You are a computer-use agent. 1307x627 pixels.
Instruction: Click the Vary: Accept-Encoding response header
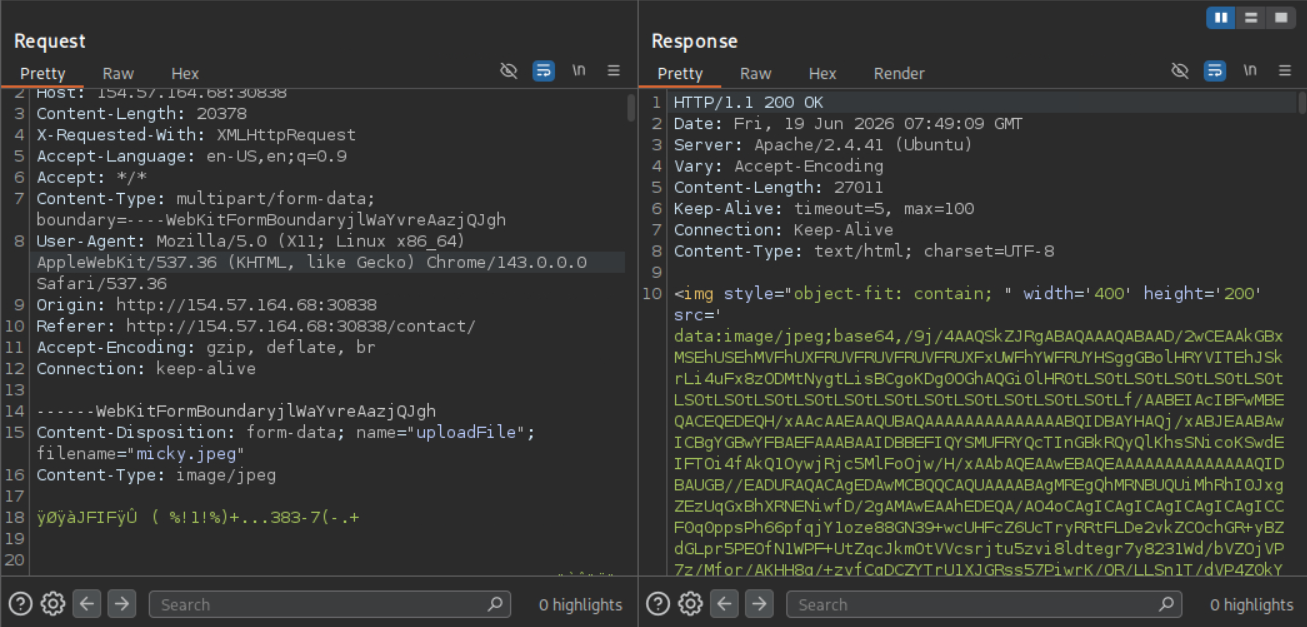point(779,166)
